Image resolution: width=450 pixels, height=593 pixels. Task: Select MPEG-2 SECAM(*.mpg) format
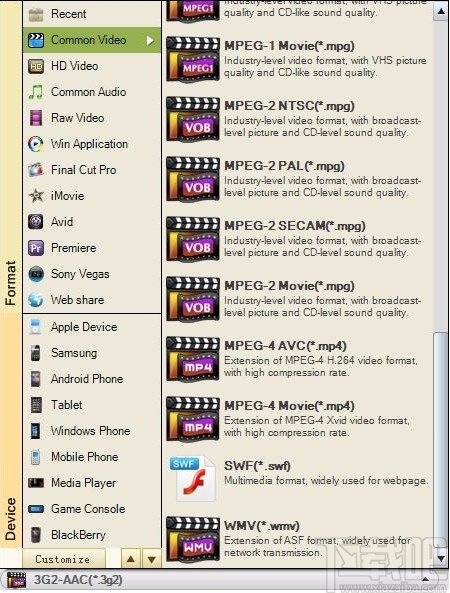(299, 239)
